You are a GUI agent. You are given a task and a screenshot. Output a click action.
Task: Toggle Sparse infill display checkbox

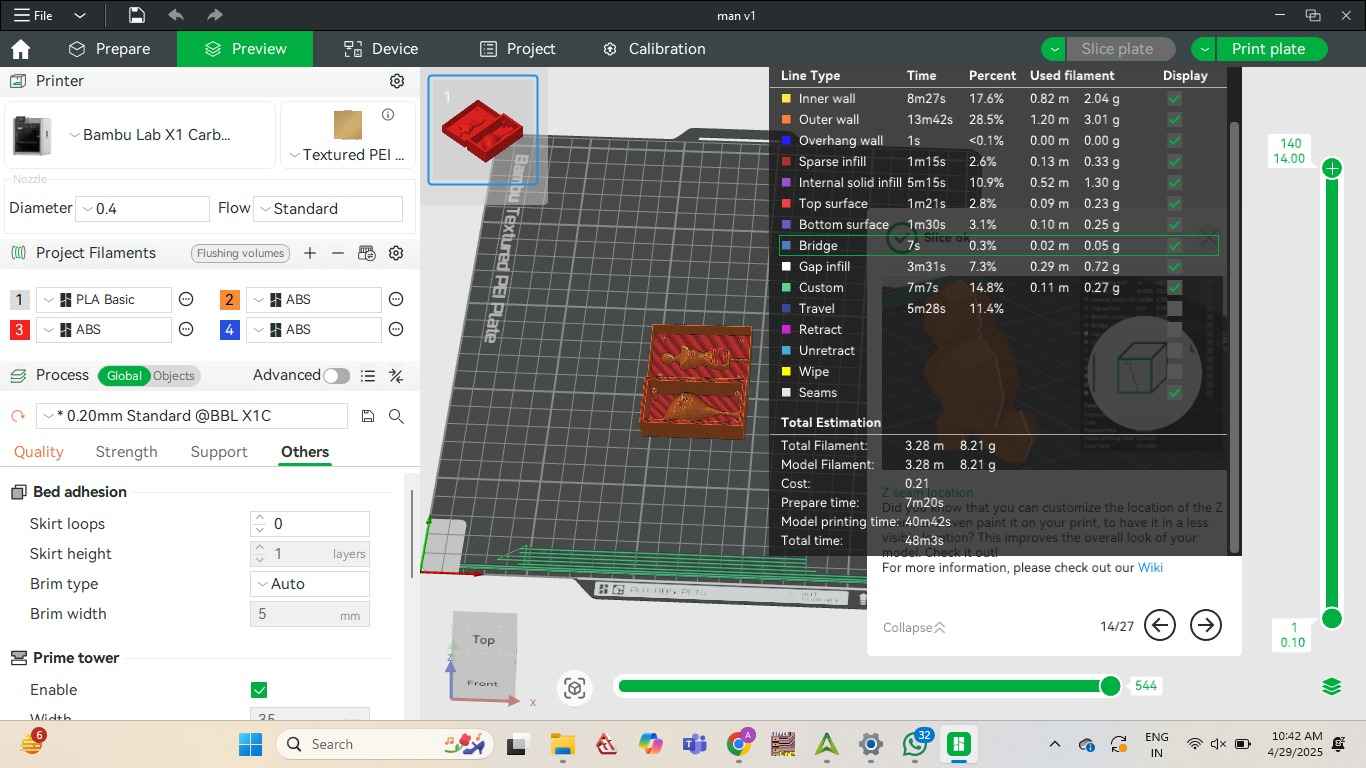tap(1175, 162)
